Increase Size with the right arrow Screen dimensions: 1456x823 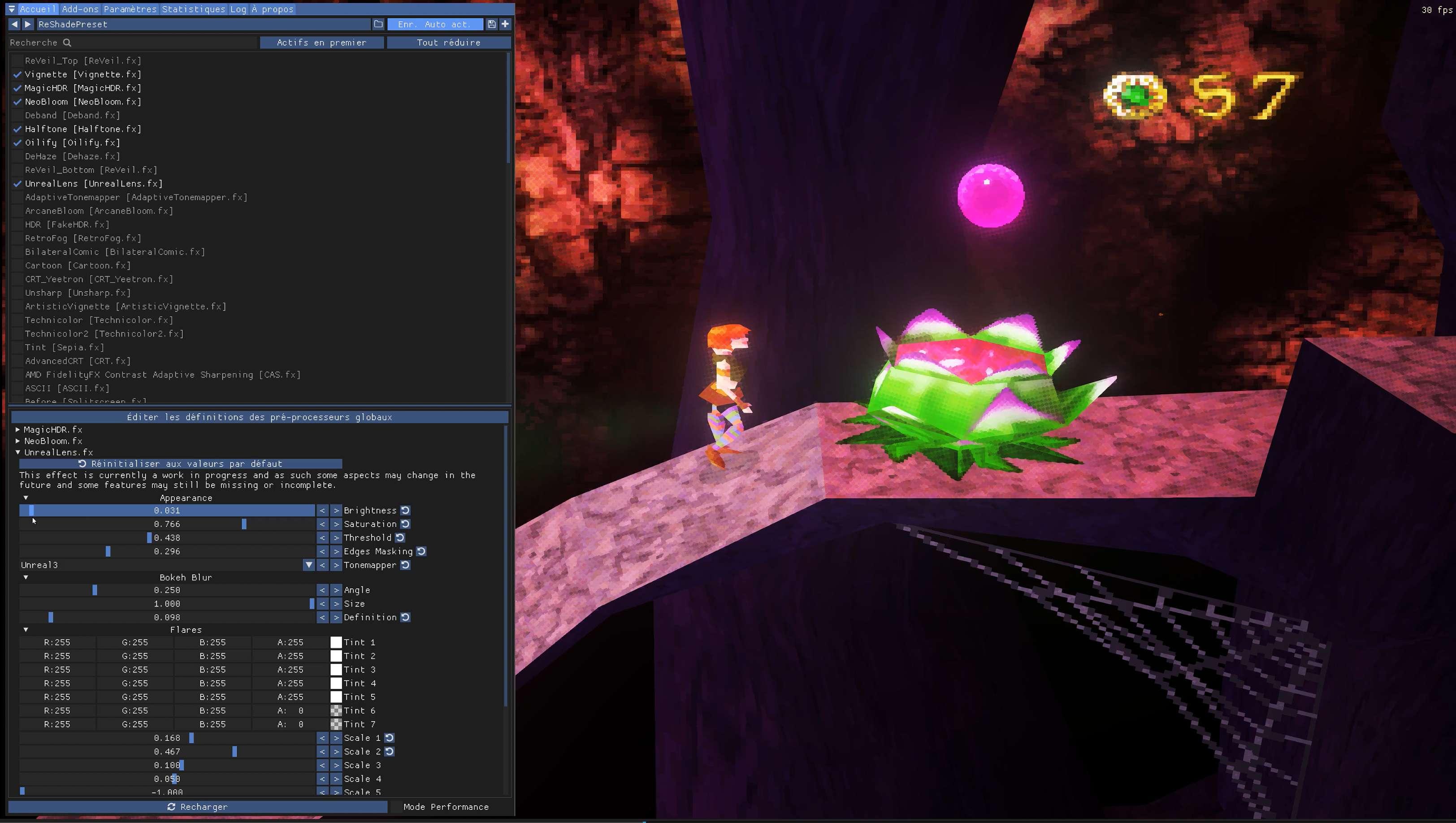click(x=336, y=604)
